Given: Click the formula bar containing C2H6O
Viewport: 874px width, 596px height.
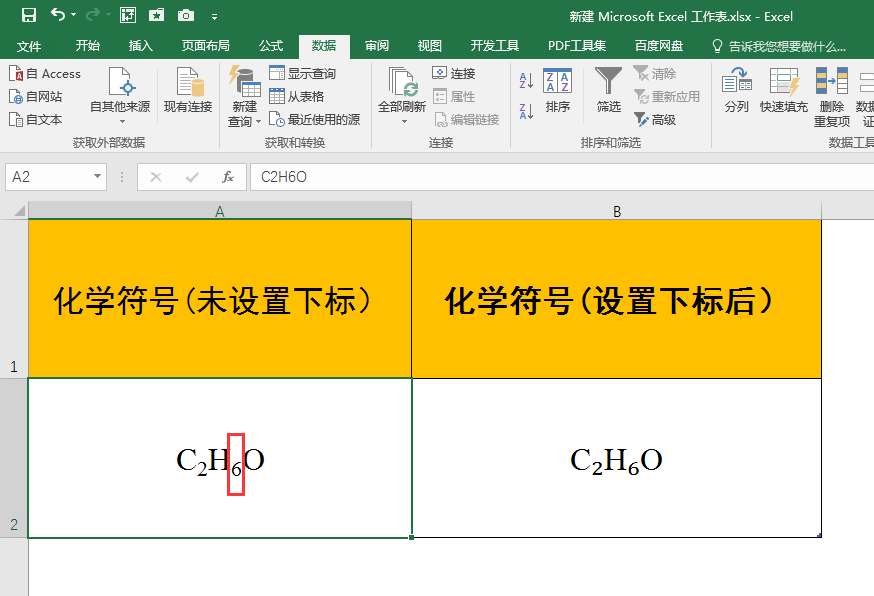Looking at the screenshot, I should click(x=562, y=177).
